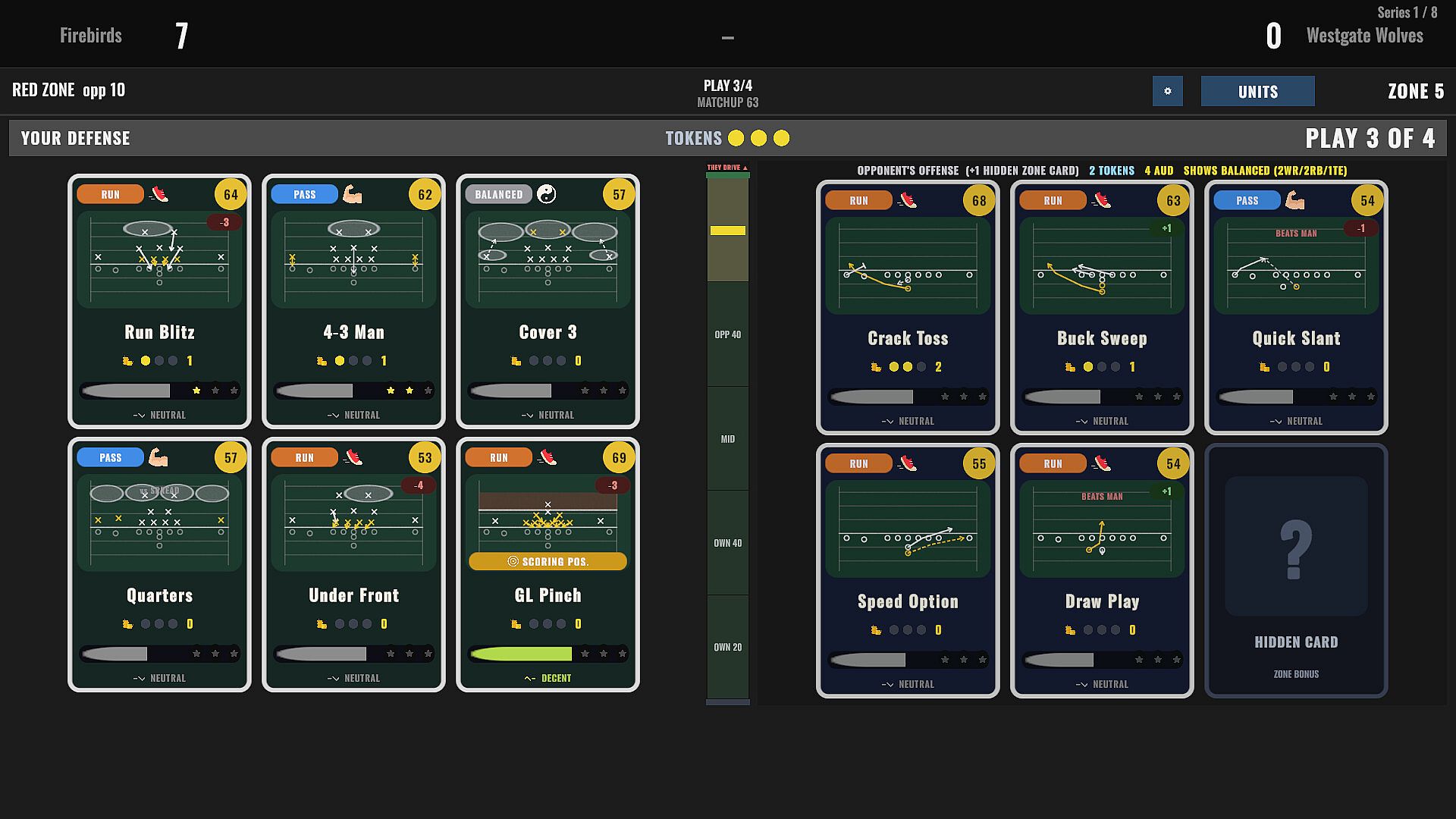The height and width of the screenshot is (819, 1456).
Task: Click the token boot icon on Cover 3
Action: [x=516, y=361]
